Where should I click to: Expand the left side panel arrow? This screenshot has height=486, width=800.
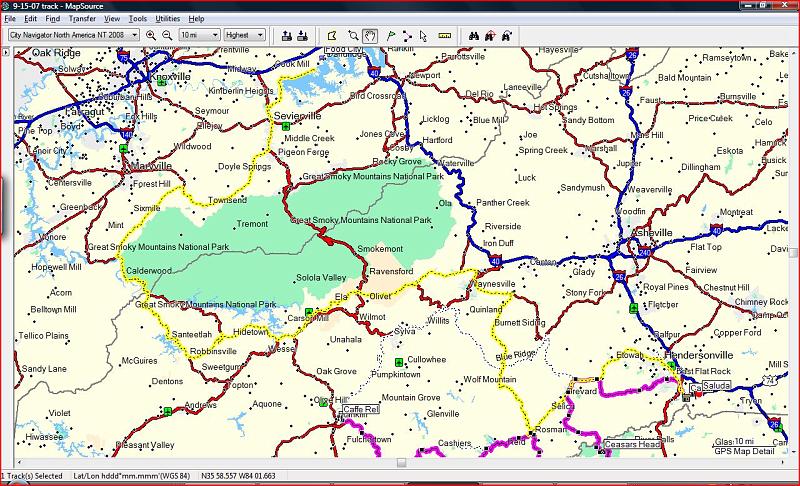[x=6, y=52]
